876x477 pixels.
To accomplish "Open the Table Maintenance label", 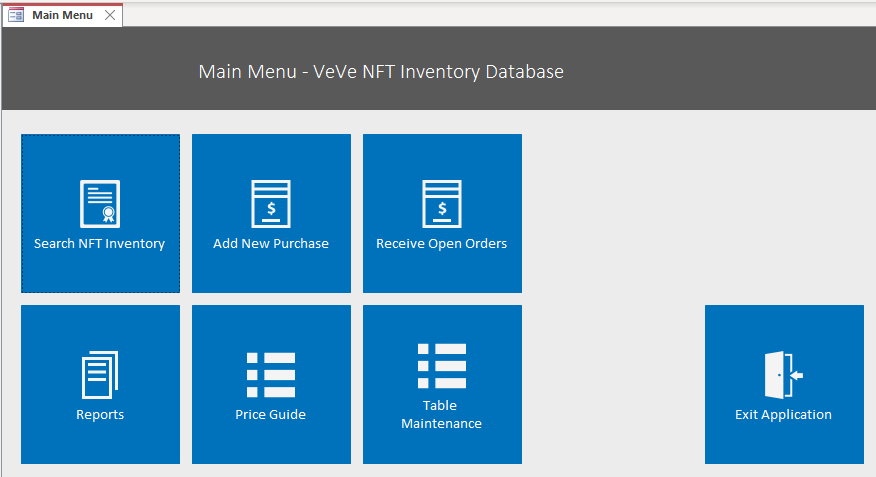I will (441, 414).
